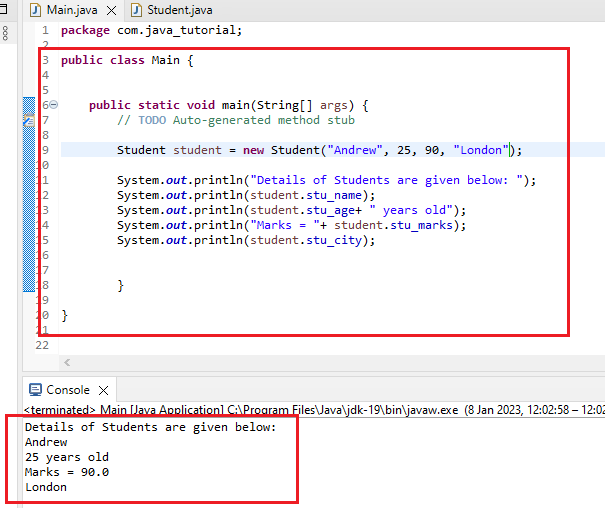Click line number 1 in the gutter
Image resolution: width=605 pixels, height=508 pixels.
point(46,30)
